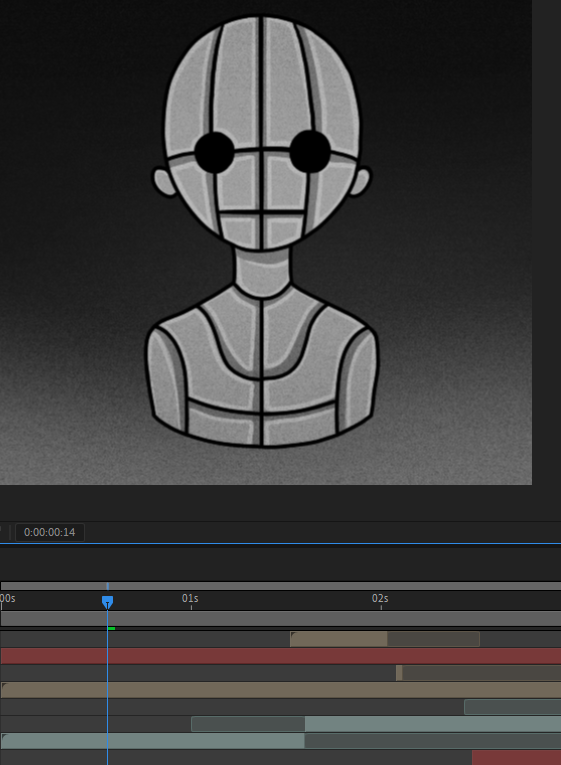Click the mannequin figure in the composition preview
The height and width of the screenshot is (765, 561).
[x=262, y=232]
